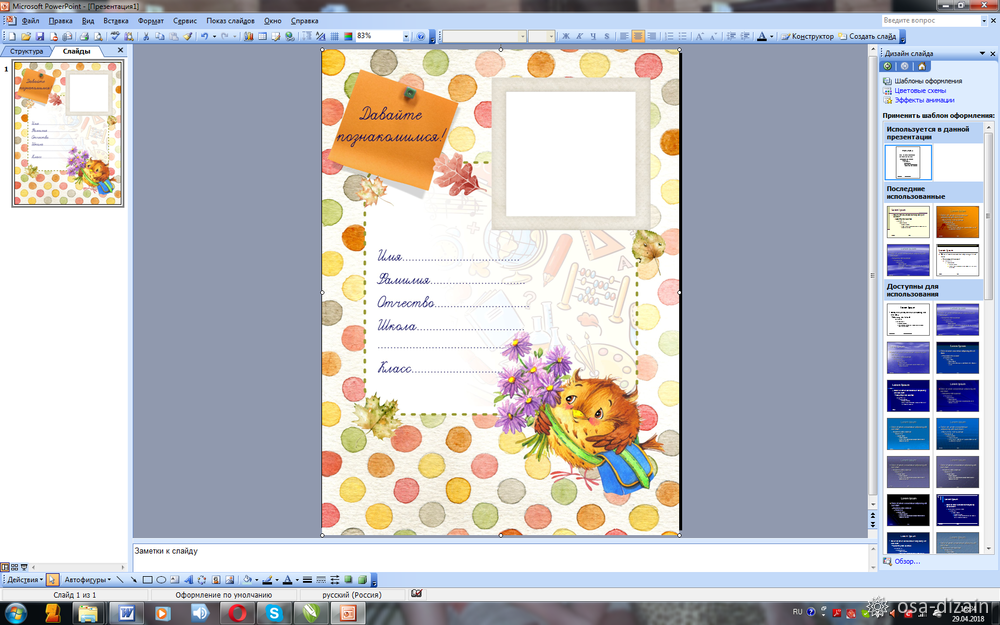Apply bold formatting (Ж)
The image size is (1000, 625).
point(566,36)
